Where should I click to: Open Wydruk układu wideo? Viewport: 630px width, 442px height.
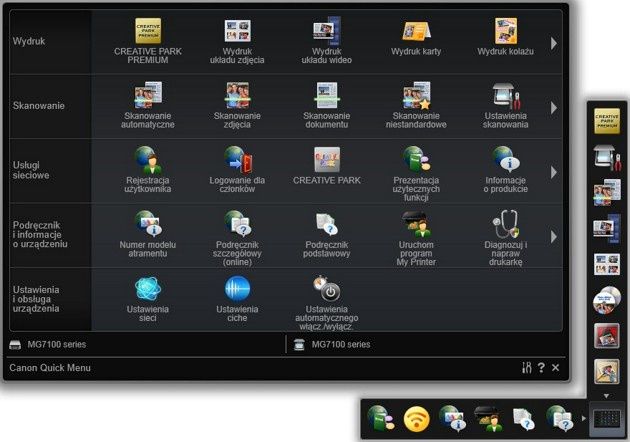tap(327, 41)
